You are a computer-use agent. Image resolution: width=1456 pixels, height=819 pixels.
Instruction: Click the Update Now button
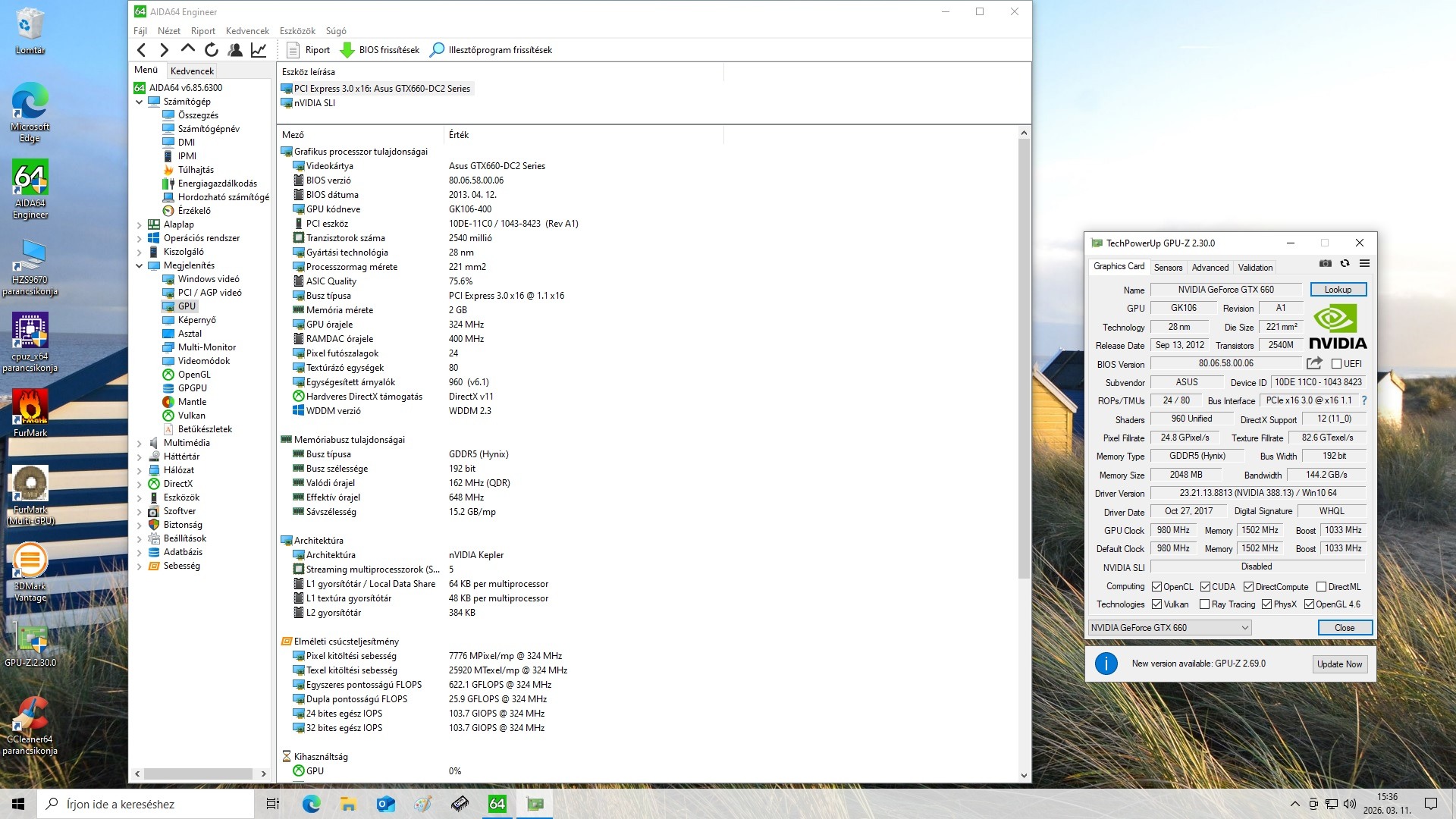pos(1339,664)
